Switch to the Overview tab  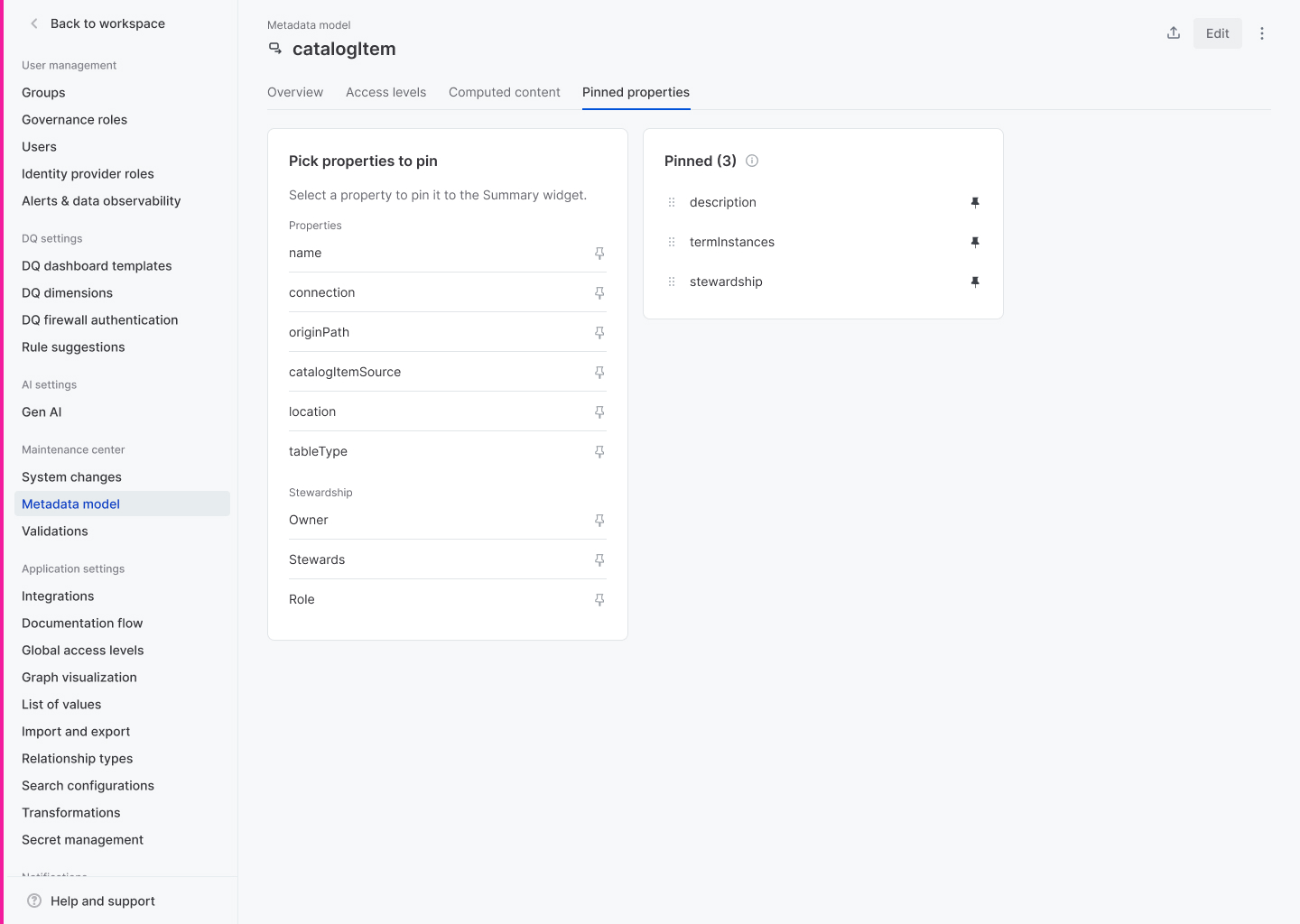coord(295,92)
